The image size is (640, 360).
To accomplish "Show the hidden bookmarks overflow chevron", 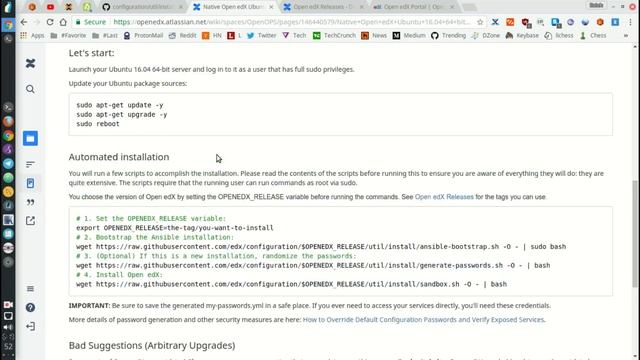I will point(626,36).
